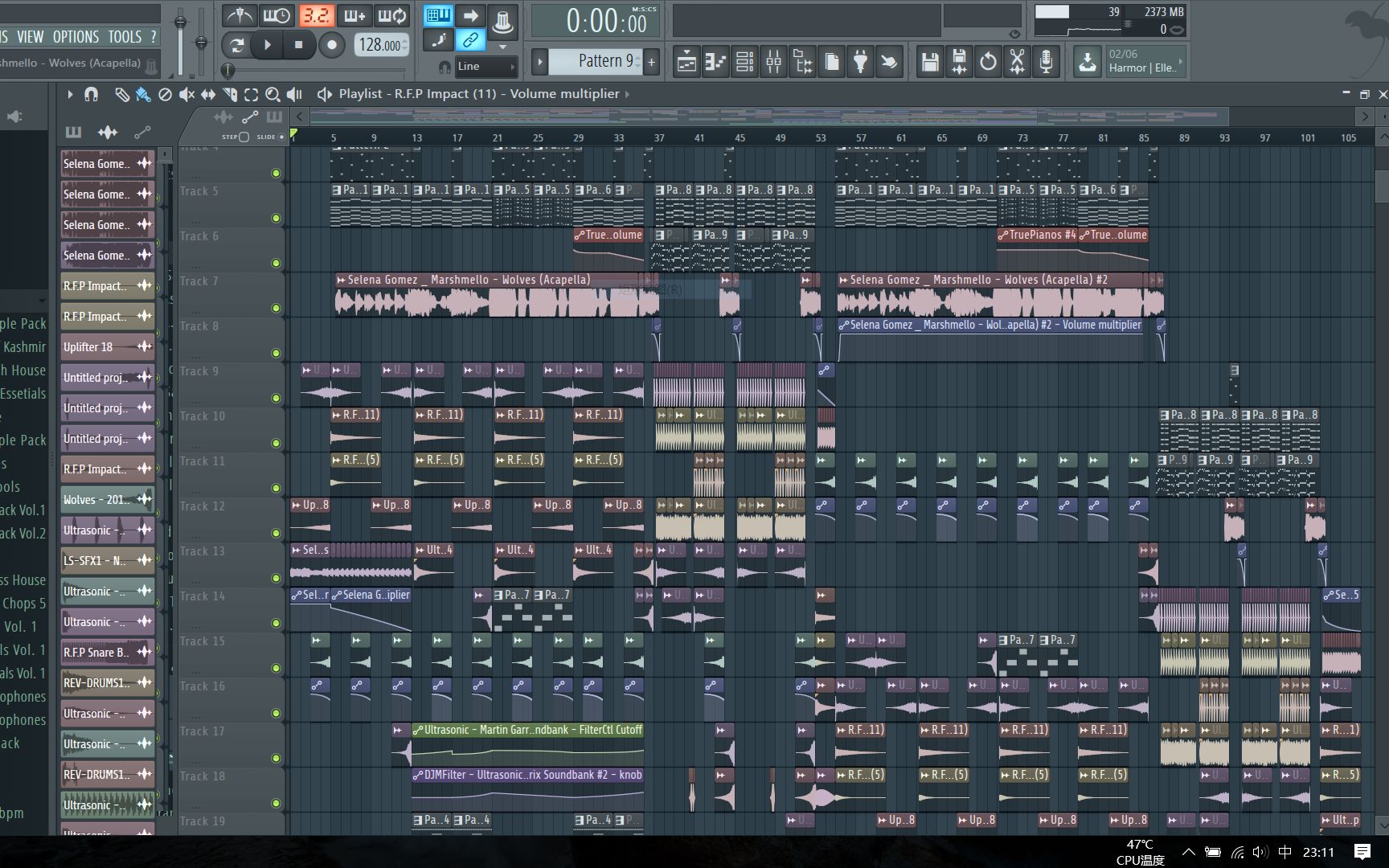Viewport: 1389px width, 868px height.
Task: Open the Browser view button
Action: tap(802, 62)
